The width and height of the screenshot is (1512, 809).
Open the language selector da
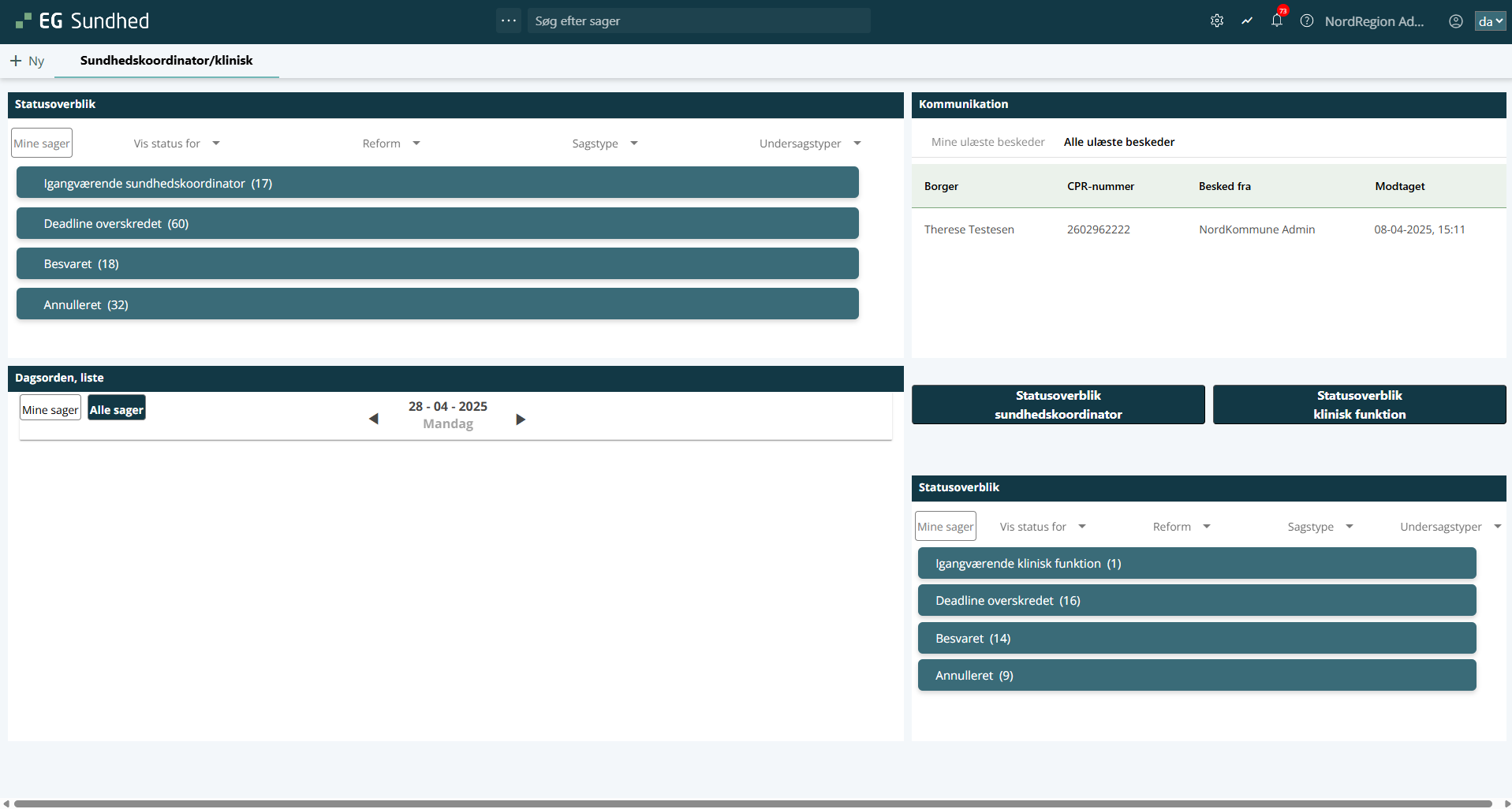1490,21
